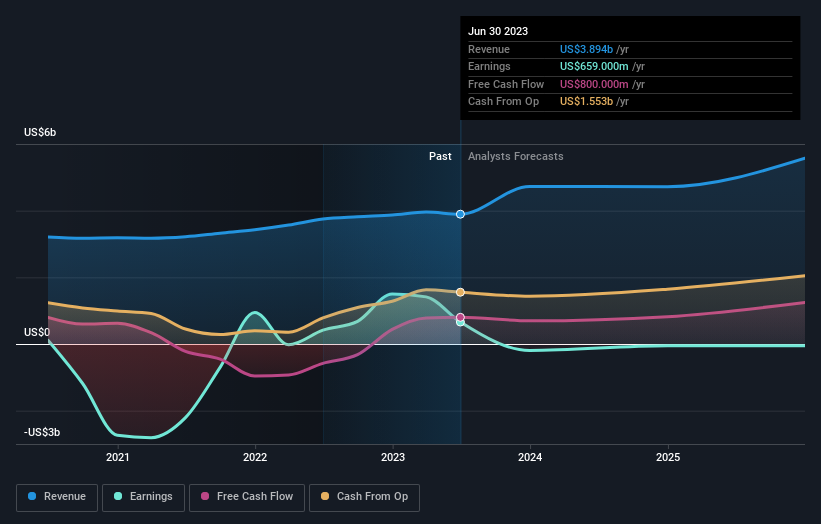
Task: Click the Past label on chart
Action: tap(440, 157)
